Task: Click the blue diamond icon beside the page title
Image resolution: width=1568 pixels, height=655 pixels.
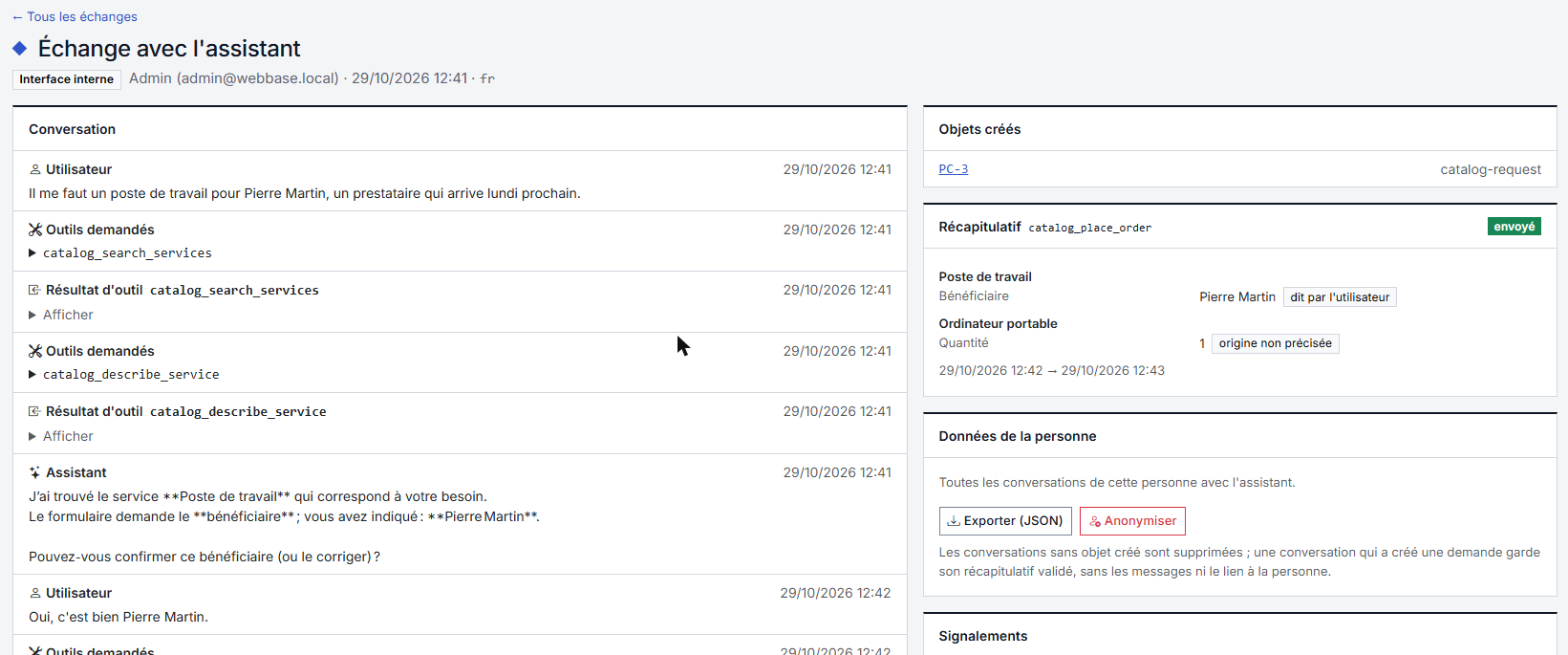Action: click(19, 48)
